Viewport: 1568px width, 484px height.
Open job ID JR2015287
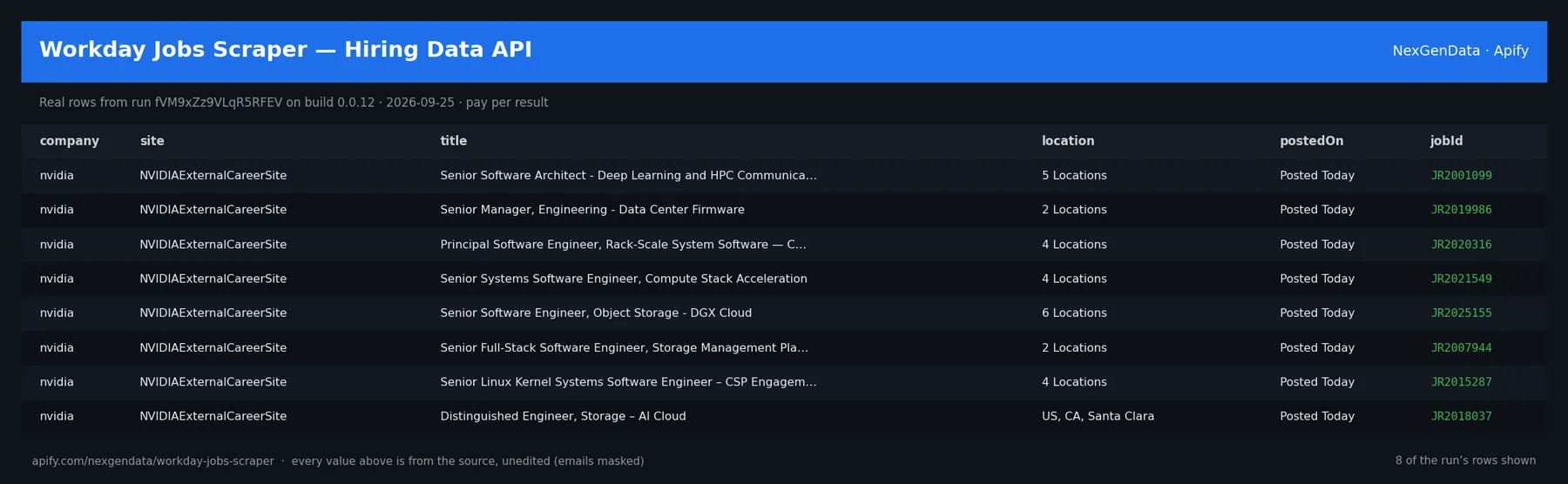pos(1461,382)
